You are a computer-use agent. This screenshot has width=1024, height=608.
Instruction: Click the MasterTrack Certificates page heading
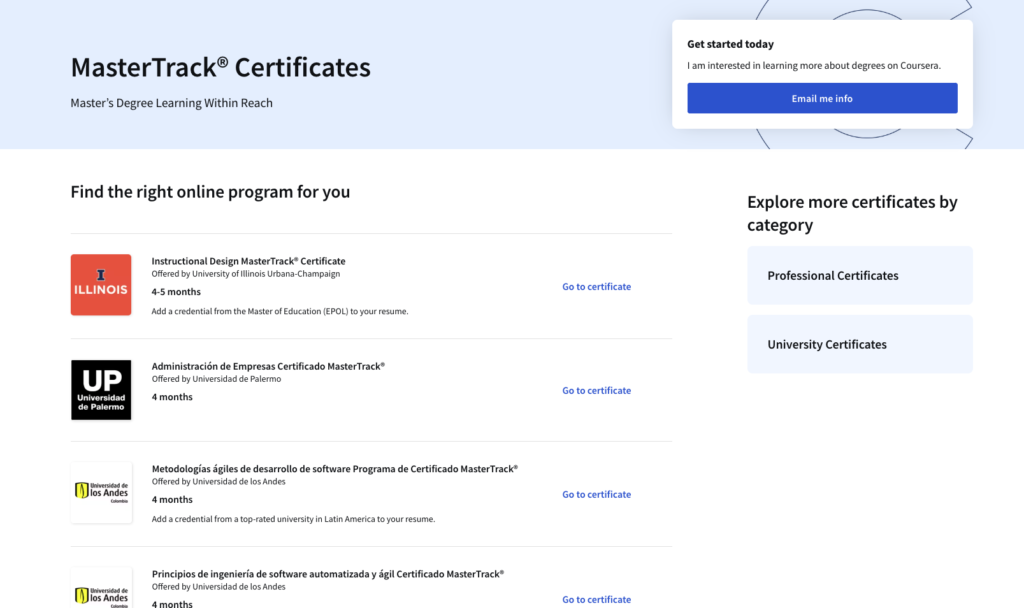(221, 67)
